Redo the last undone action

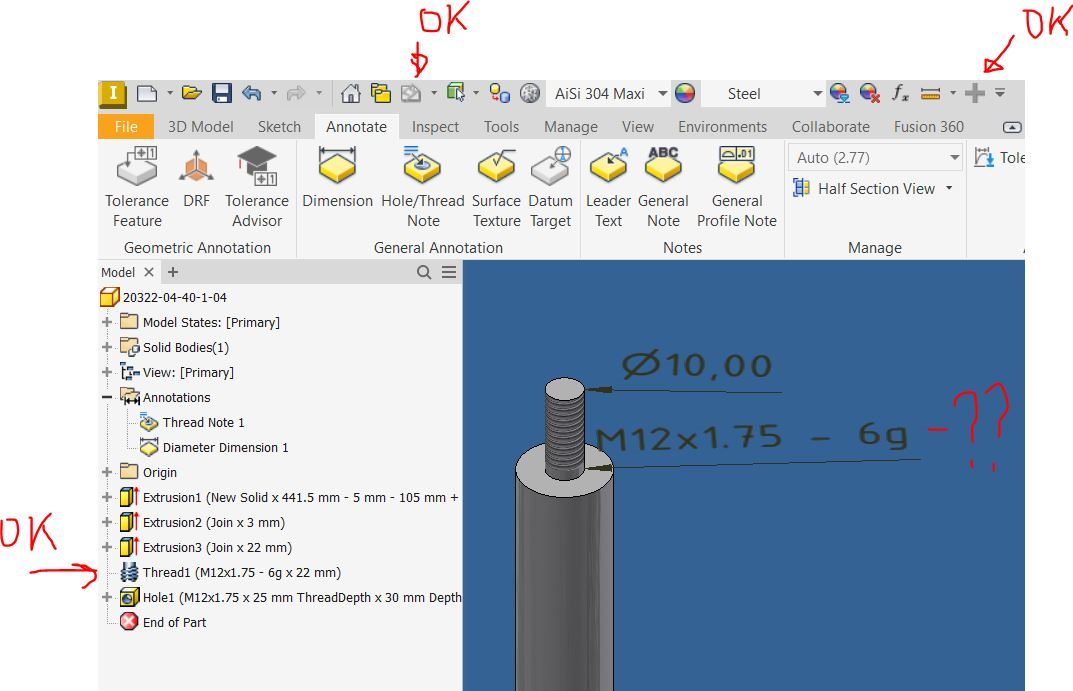coord(296,93)
